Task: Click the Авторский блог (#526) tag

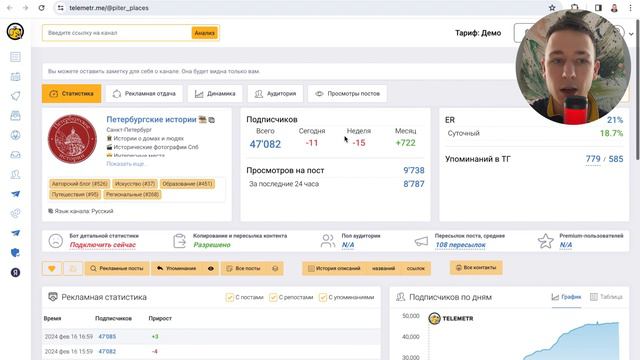Action: [x=80, y=184]
